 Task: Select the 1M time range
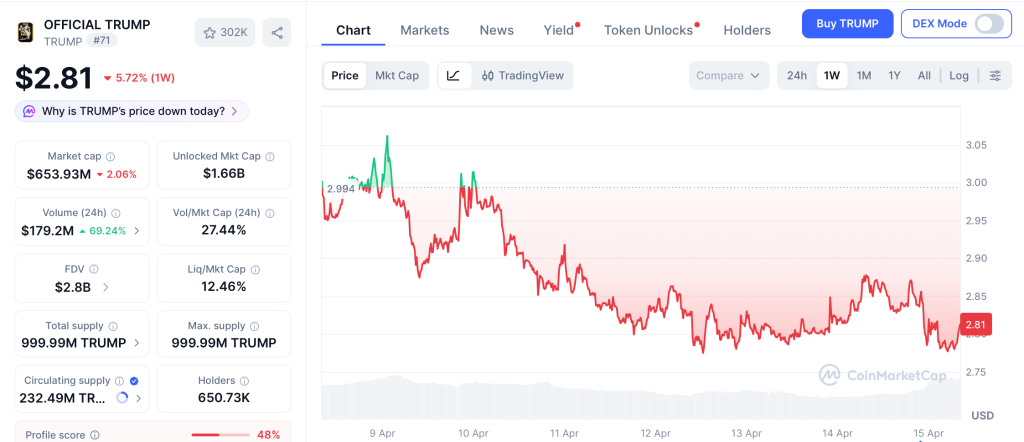pos(864,75)
